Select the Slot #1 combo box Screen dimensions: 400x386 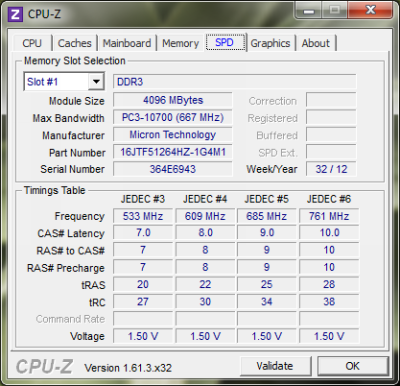64,82
